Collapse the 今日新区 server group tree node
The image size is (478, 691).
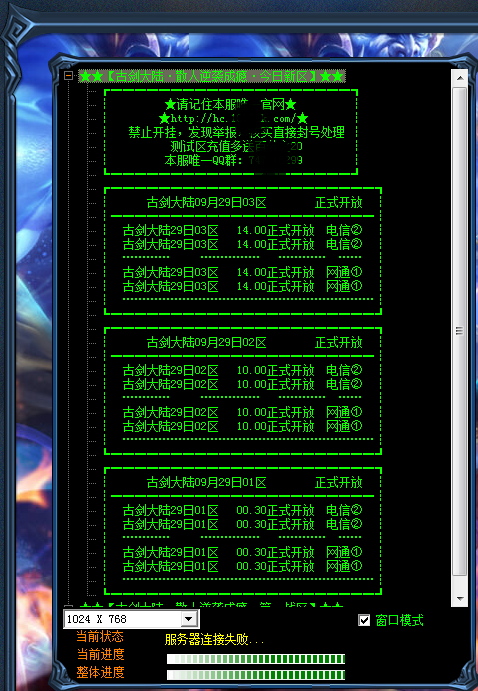point(68,76)
